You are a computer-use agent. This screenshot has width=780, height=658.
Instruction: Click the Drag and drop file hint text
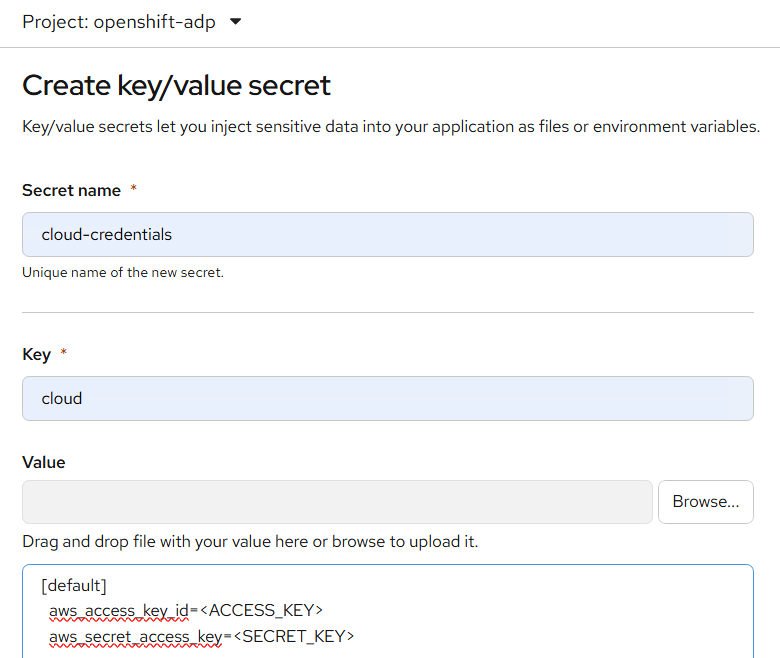[250, 542]
